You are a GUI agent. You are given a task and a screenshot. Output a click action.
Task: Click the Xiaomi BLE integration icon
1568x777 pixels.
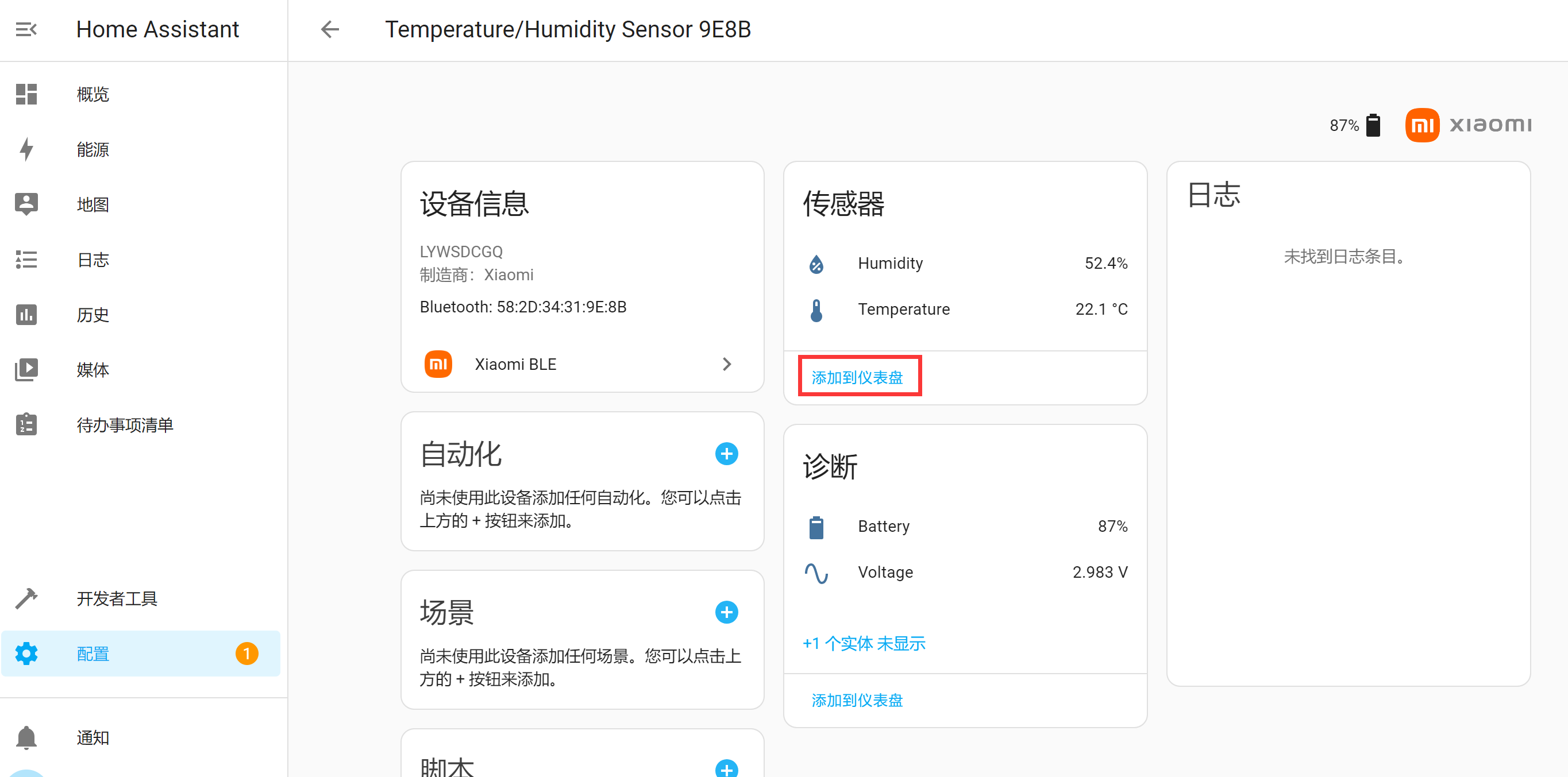[436, 363]
